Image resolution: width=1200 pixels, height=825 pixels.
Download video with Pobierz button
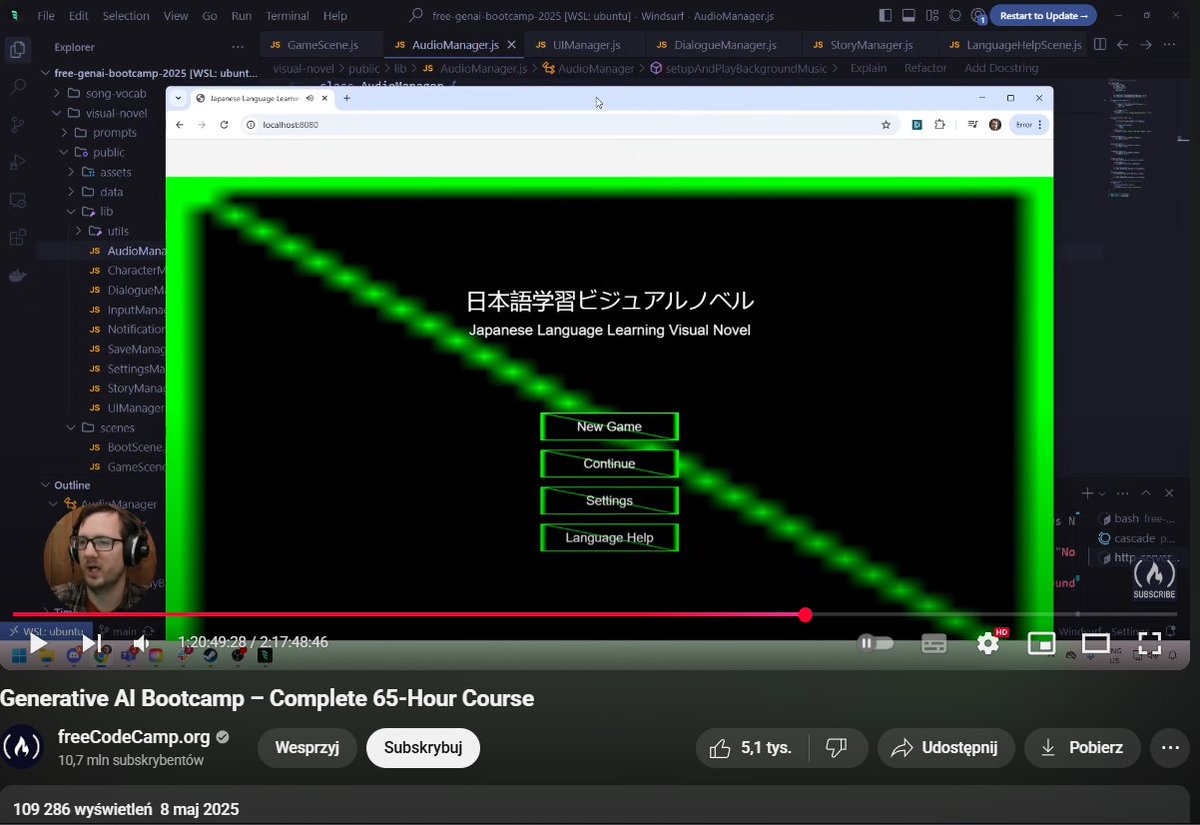coord(1082,748)
